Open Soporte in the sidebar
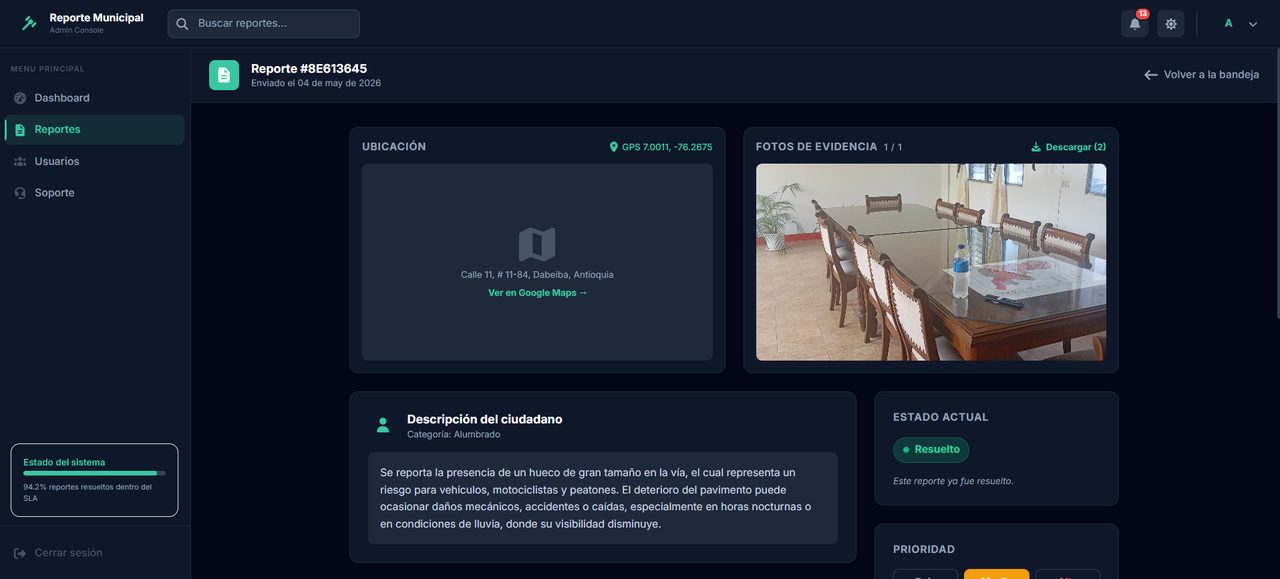The width and height of the screenshot is (1280, 579). (x=95, y=193)
